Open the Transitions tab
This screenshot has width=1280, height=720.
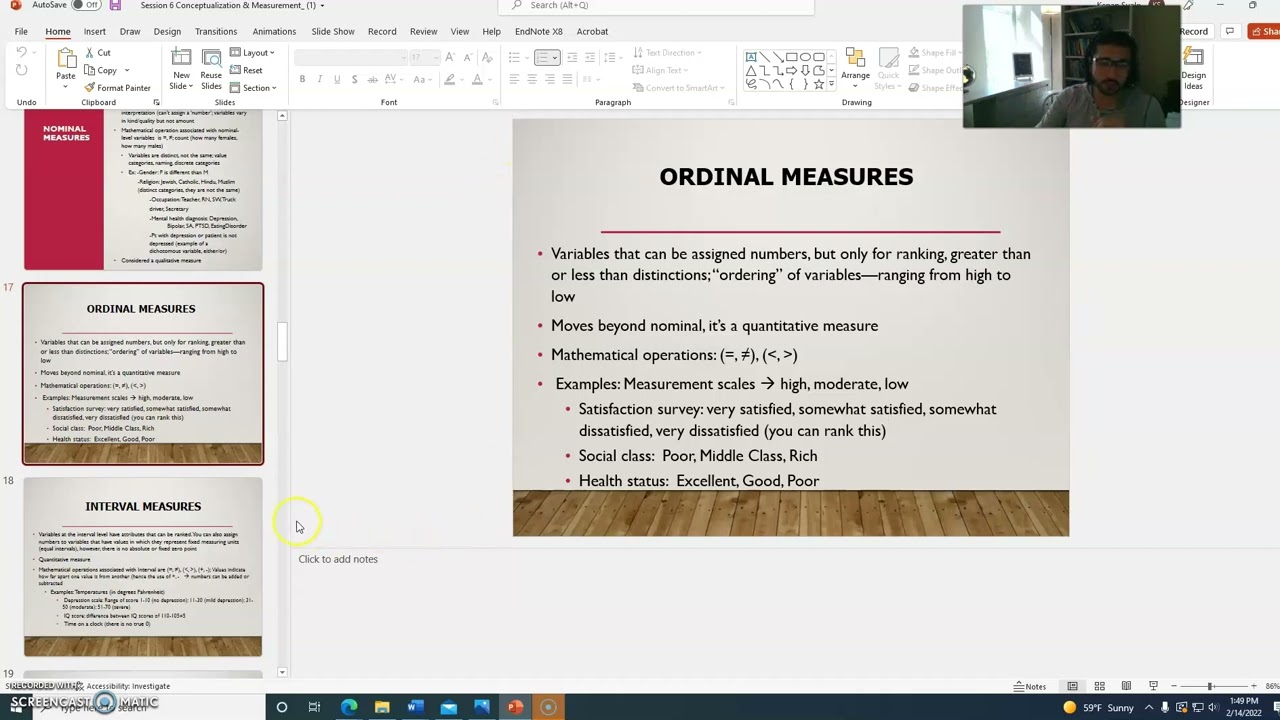tap(216, 31)
